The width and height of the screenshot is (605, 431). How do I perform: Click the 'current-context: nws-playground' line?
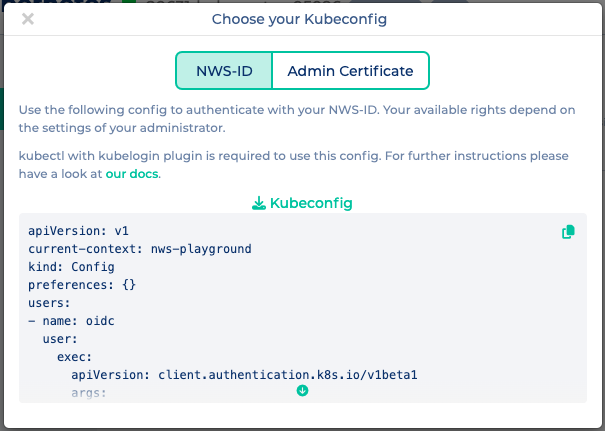[x=139, y=249]
